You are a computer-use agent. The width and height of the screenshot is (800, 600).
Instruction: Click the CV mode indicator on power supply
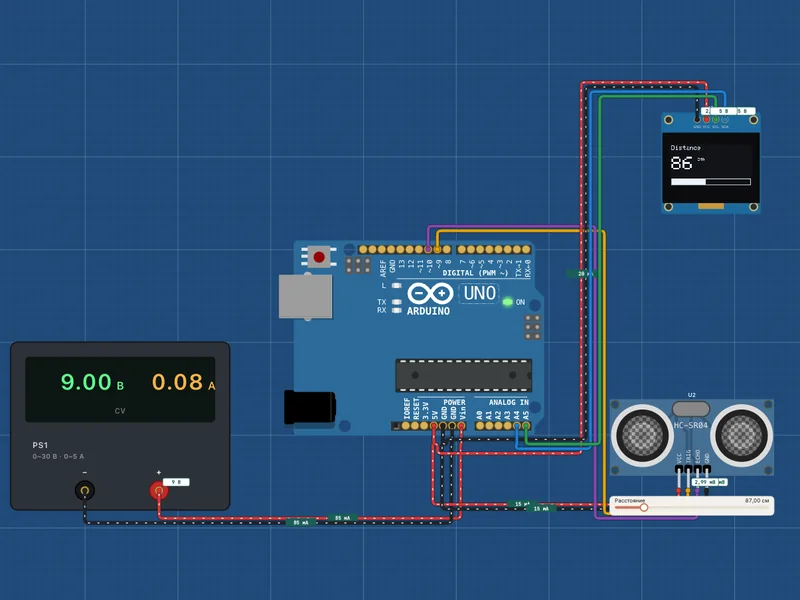[120, 411]
